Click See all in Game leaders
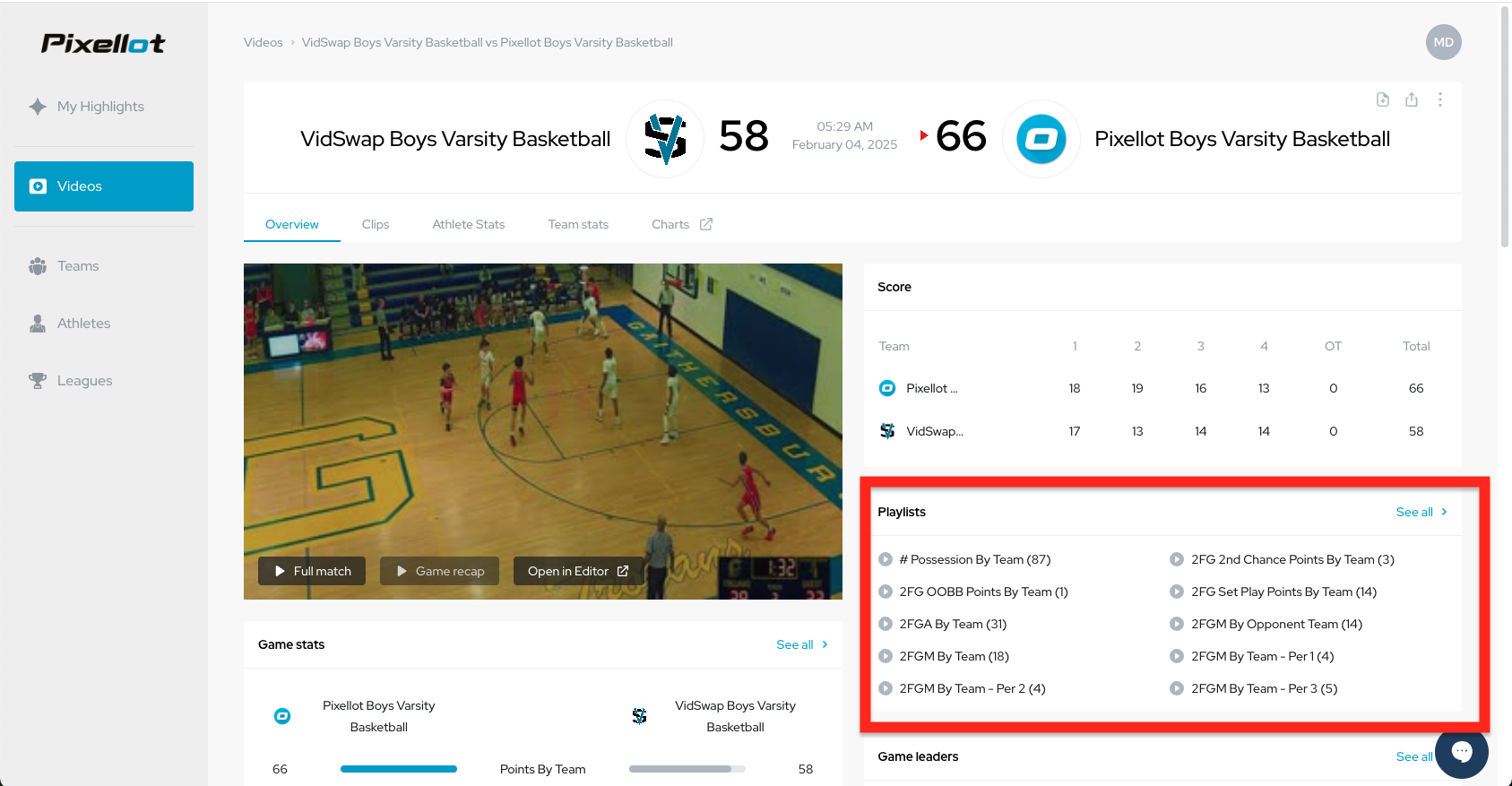 1413,756
